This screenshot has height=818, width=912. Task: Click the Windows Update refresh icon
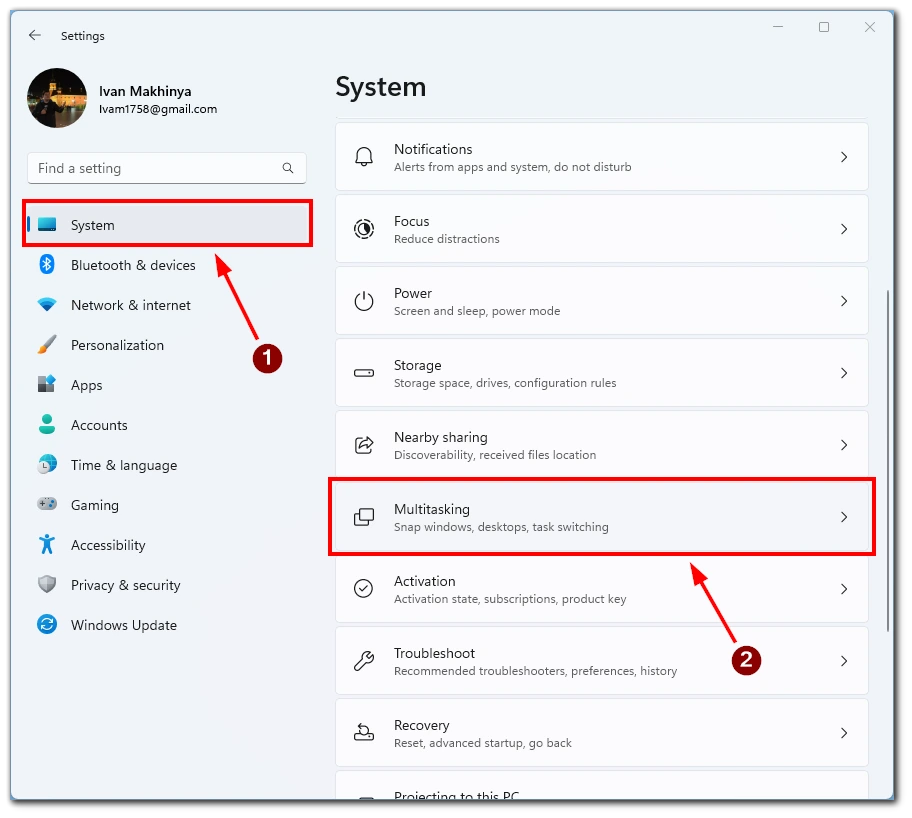(x=47, y=625)
